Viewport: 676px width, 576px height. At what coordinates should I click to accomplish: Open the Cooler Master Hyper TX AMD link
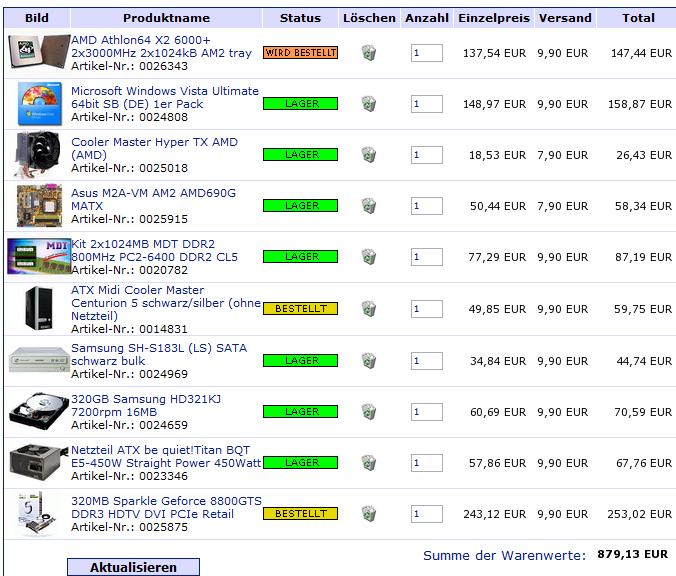click(x=154, y=148)
